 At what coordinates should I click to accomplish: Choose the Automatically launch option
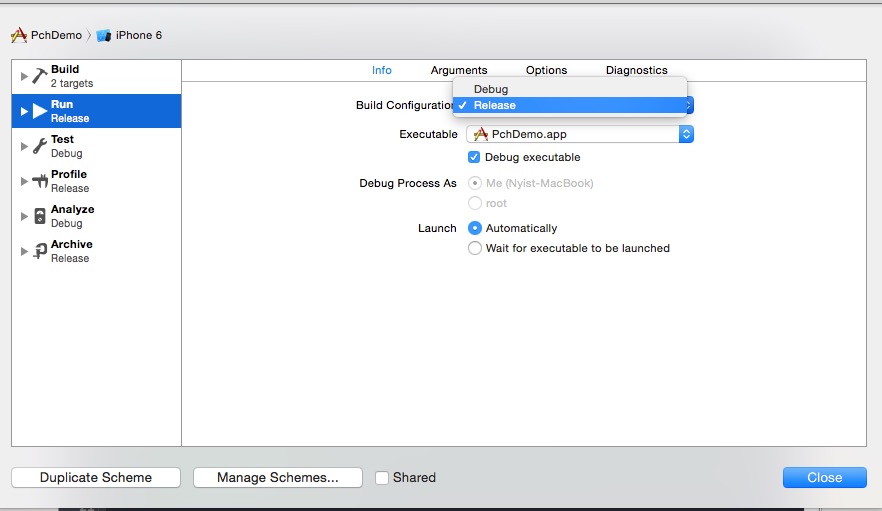click(475, 228)
